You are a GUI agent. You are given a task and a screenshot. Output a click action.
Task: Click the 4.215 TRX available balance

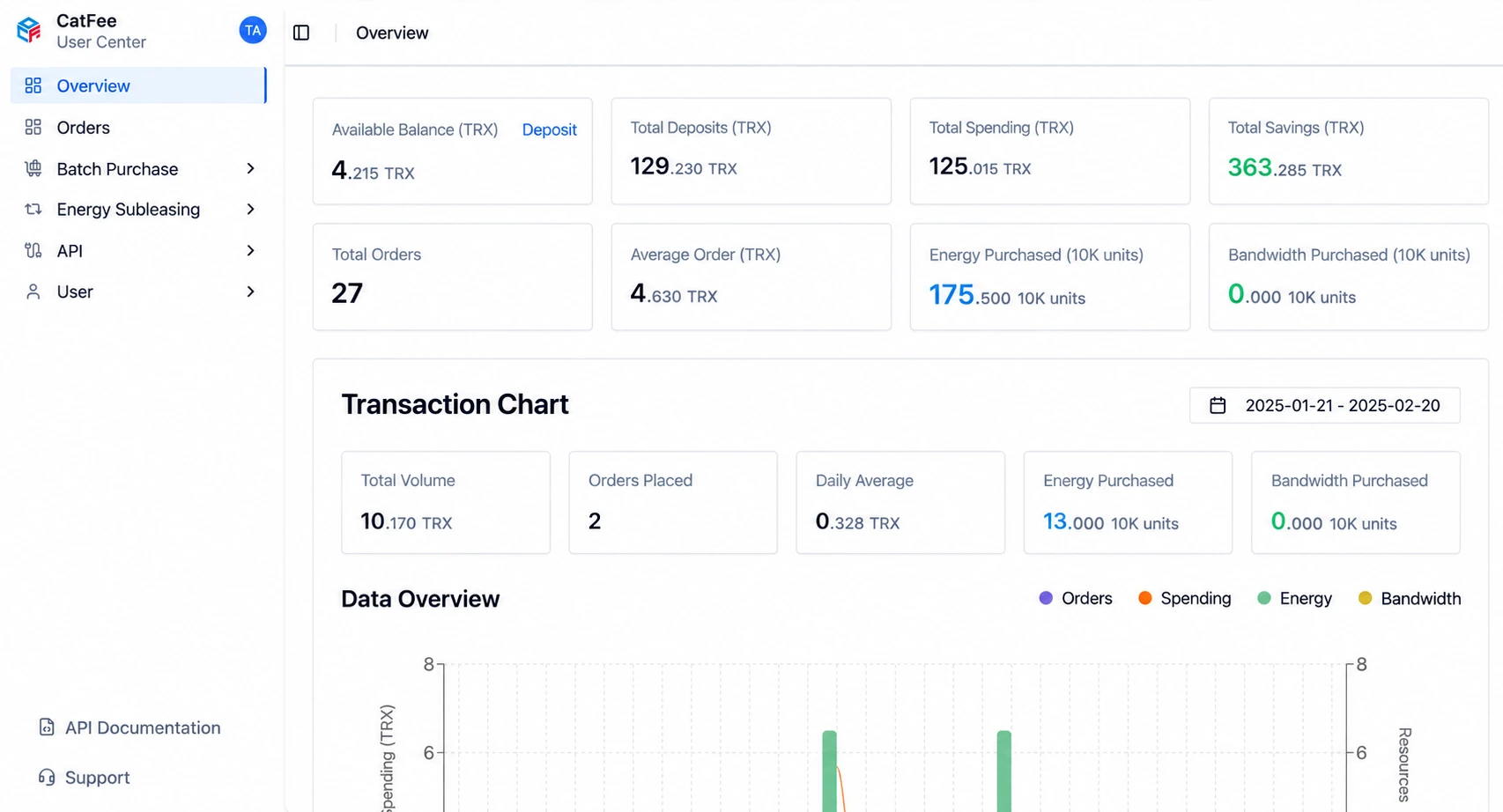pyautogui.click(x=373, y=171)
